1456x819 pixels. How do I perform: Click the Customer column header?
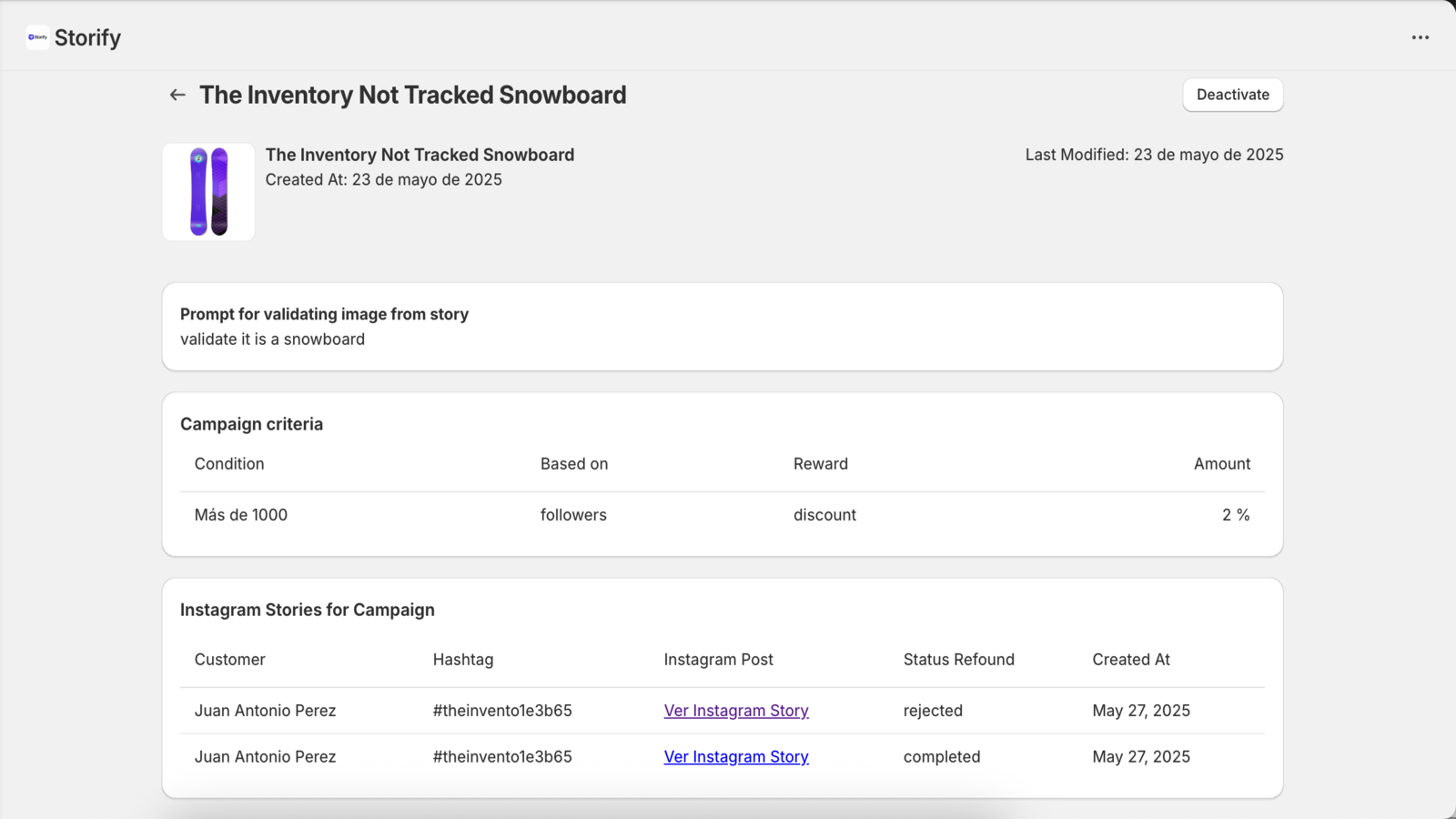pos(229,659)
